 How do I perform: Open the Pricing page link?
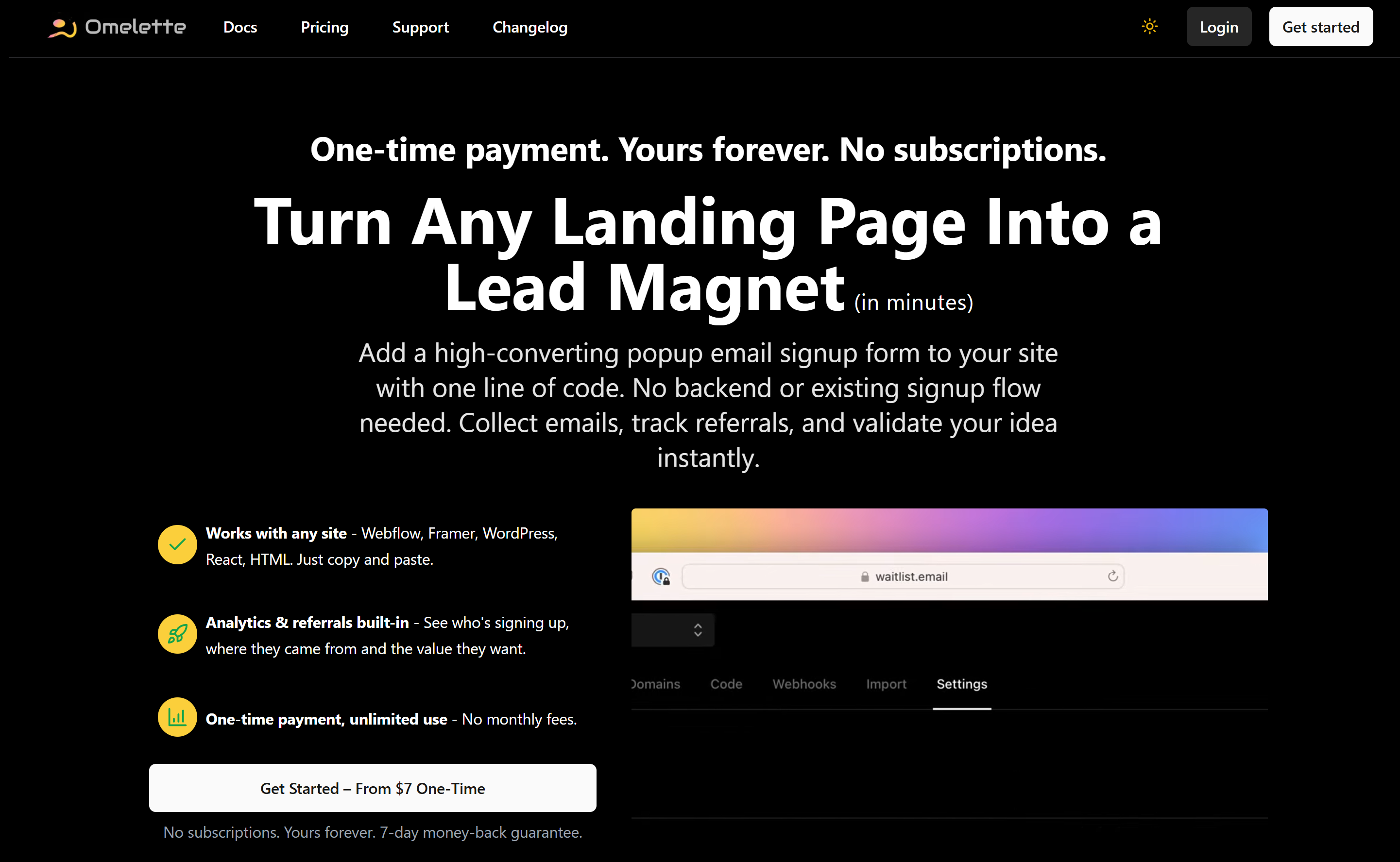(x=324, y=27)
